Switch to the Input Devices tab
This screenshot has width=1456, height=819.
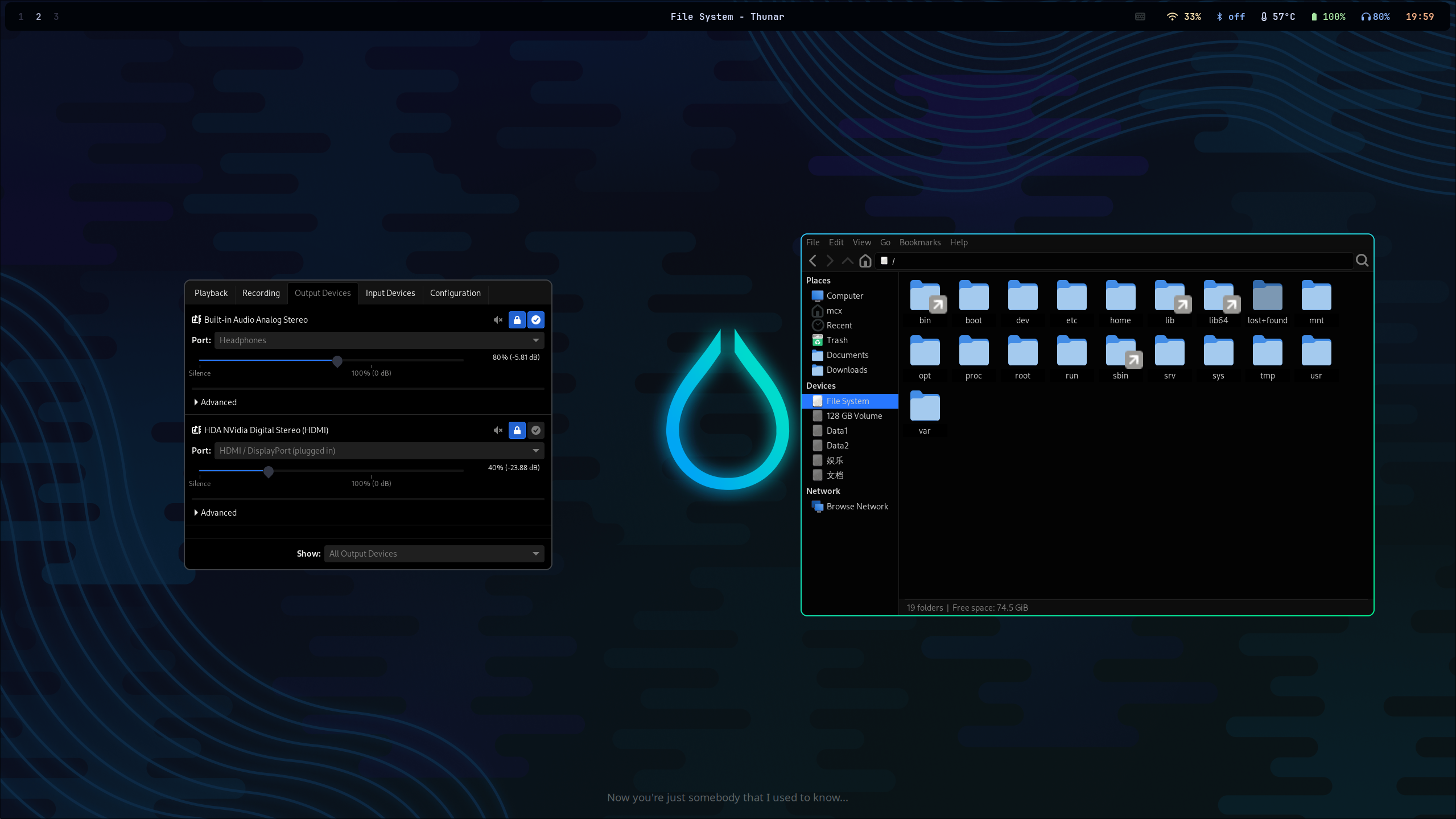tap(390, 293)
